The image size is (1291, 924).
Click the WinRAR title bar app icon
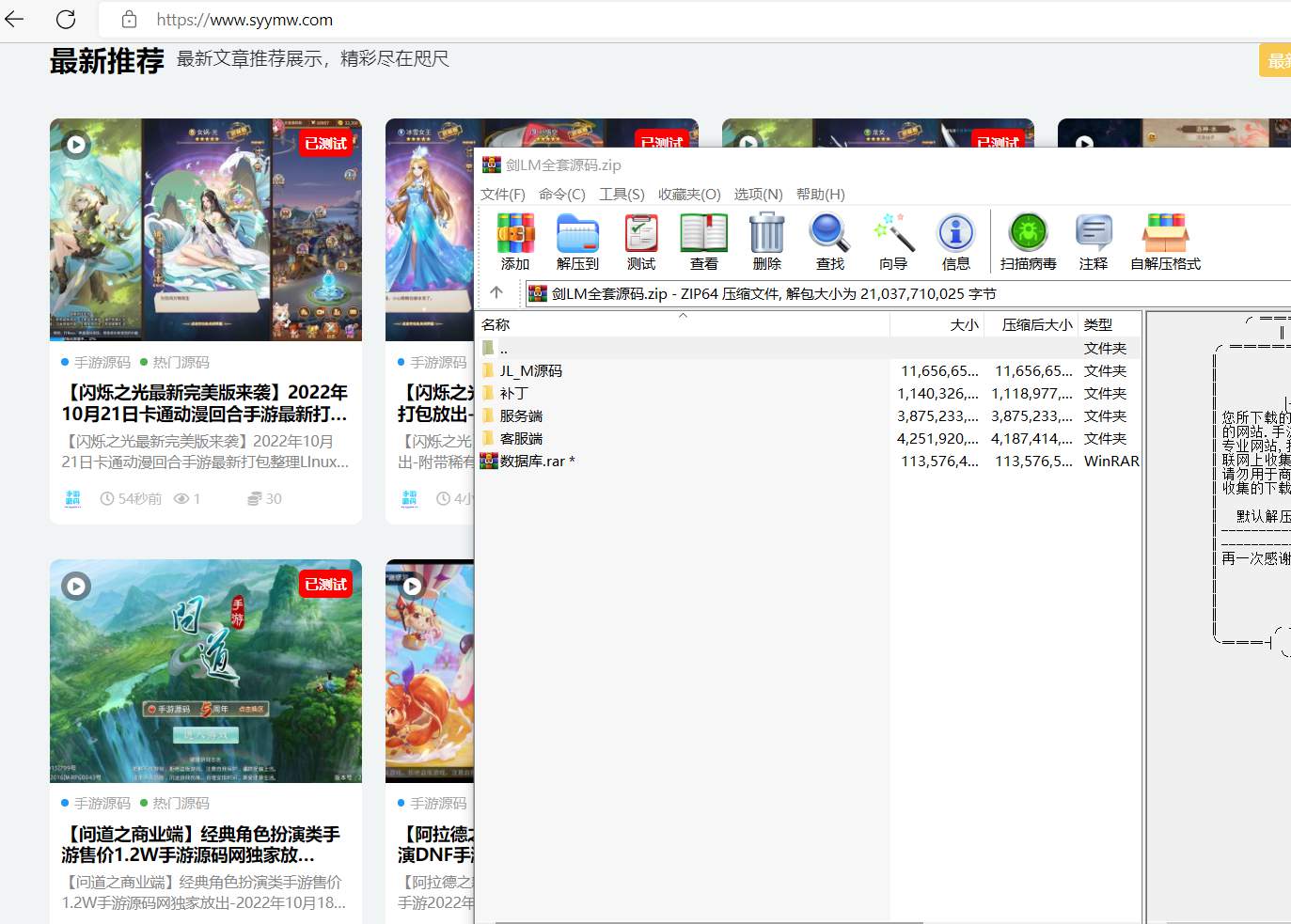coord(491,164)
